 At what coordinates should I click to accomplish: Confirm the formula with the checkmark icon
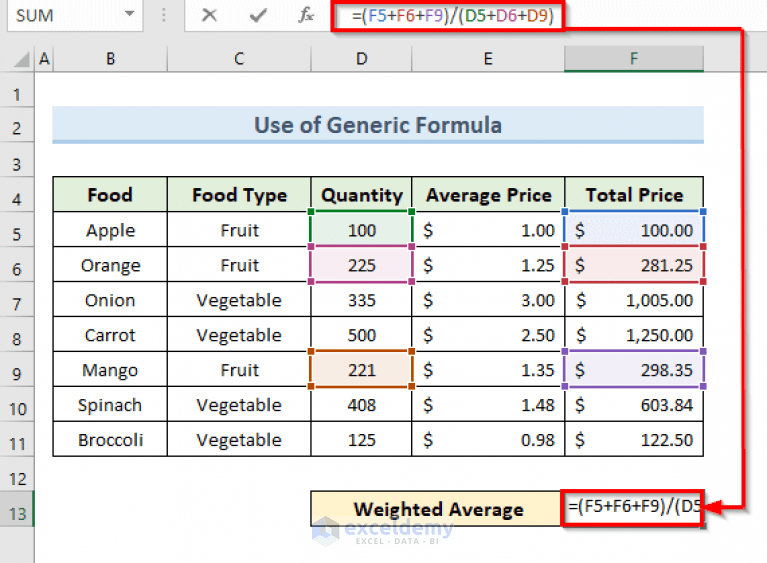(258, 15)
